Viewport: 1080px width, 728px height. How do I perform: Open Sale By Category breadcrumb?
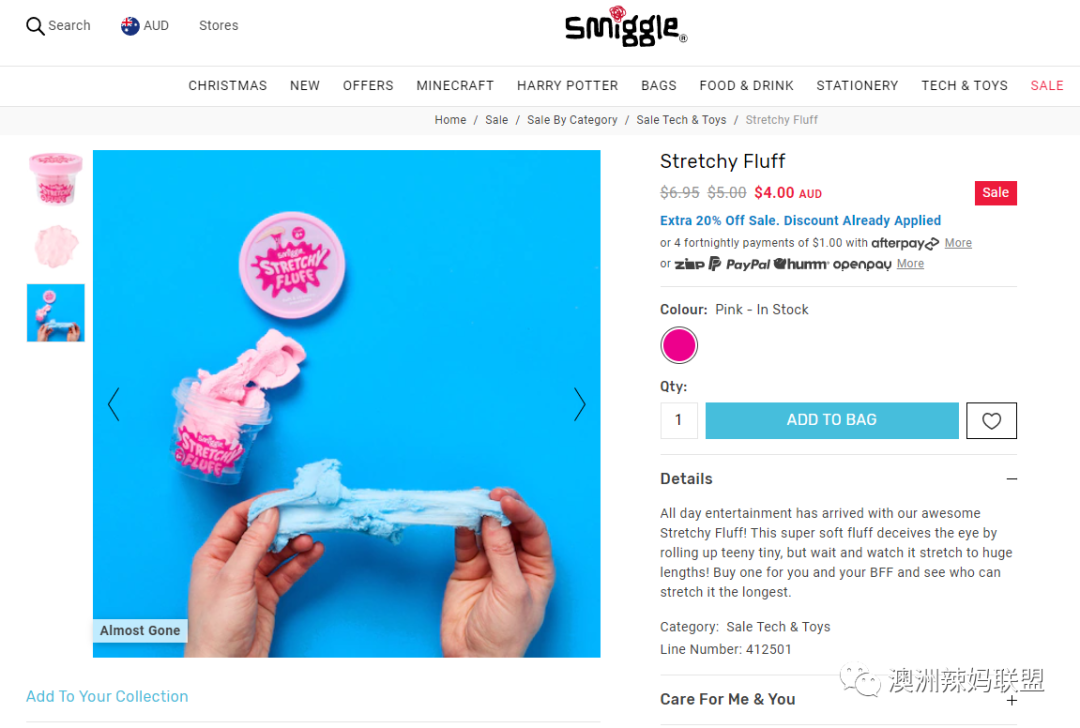572,120
